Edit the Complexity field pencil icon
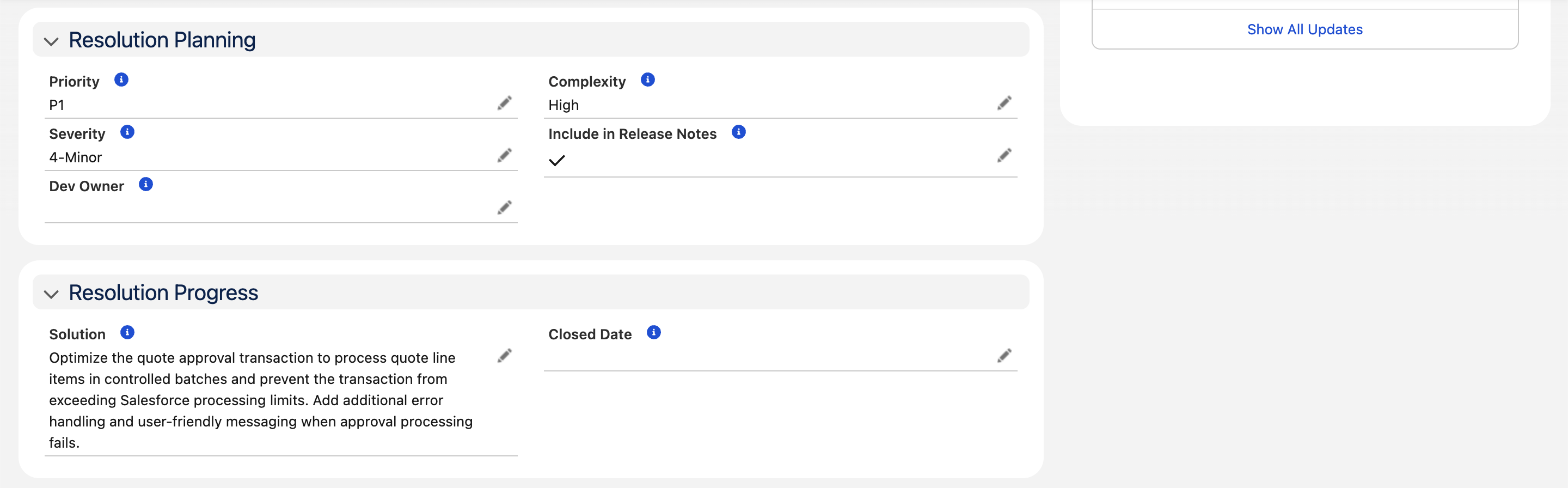This screenshot has height=488, width=1568. (x=1004, y=103)
